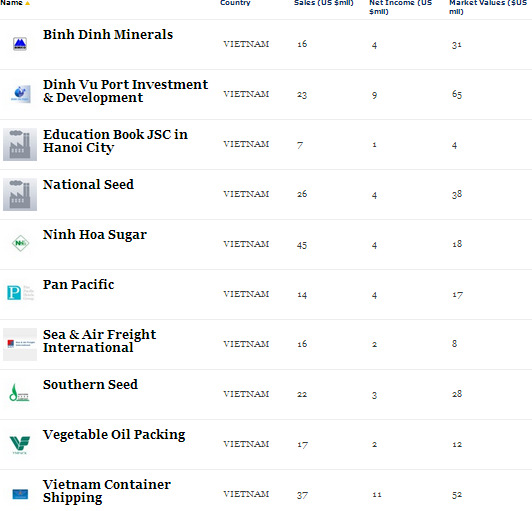This screenshot has width=532, height=511.
Task: Click the Vietnam Container Shipping logo
Action: (x=20, y=494)
